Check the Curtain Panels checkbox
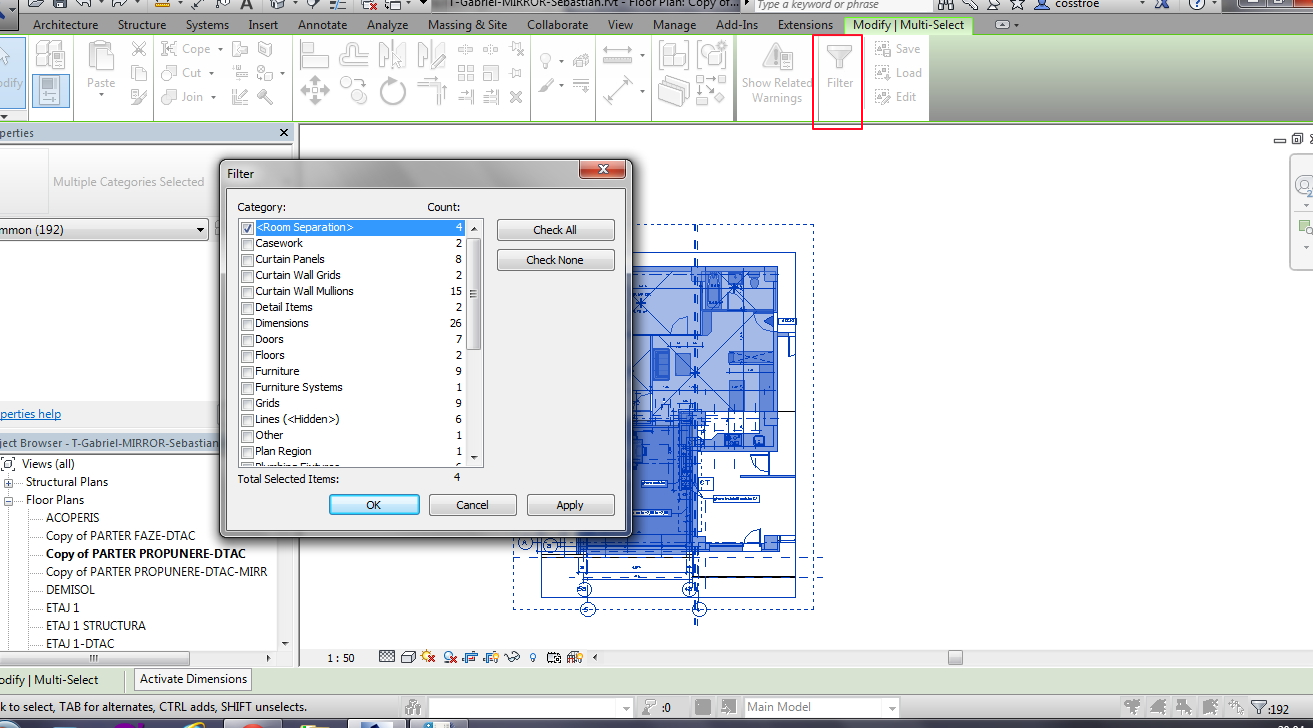The image size is (1313, 728). pos(247,260)
